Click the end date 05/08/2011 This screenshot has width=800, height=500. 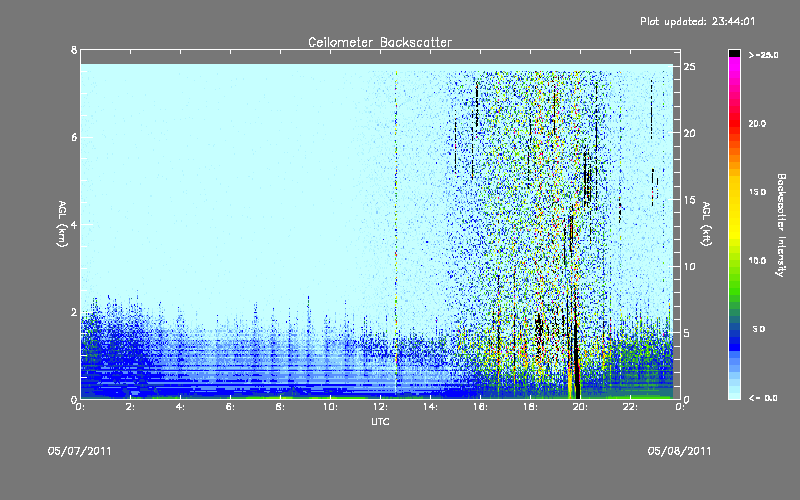[679, 451]
